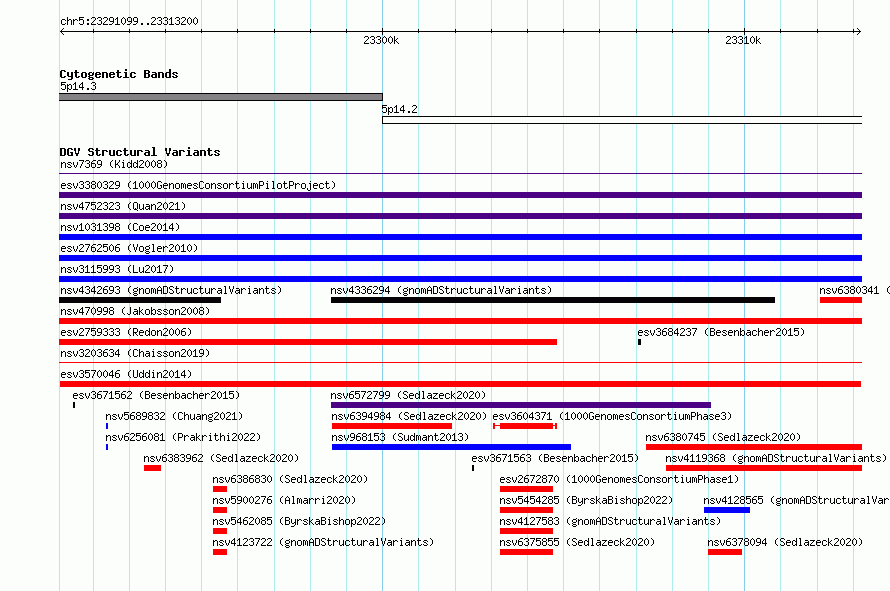The image size is (890, 591).
Task: Open nsv6256081 (Prakrithi2022) label
Action: coord(183,438)
